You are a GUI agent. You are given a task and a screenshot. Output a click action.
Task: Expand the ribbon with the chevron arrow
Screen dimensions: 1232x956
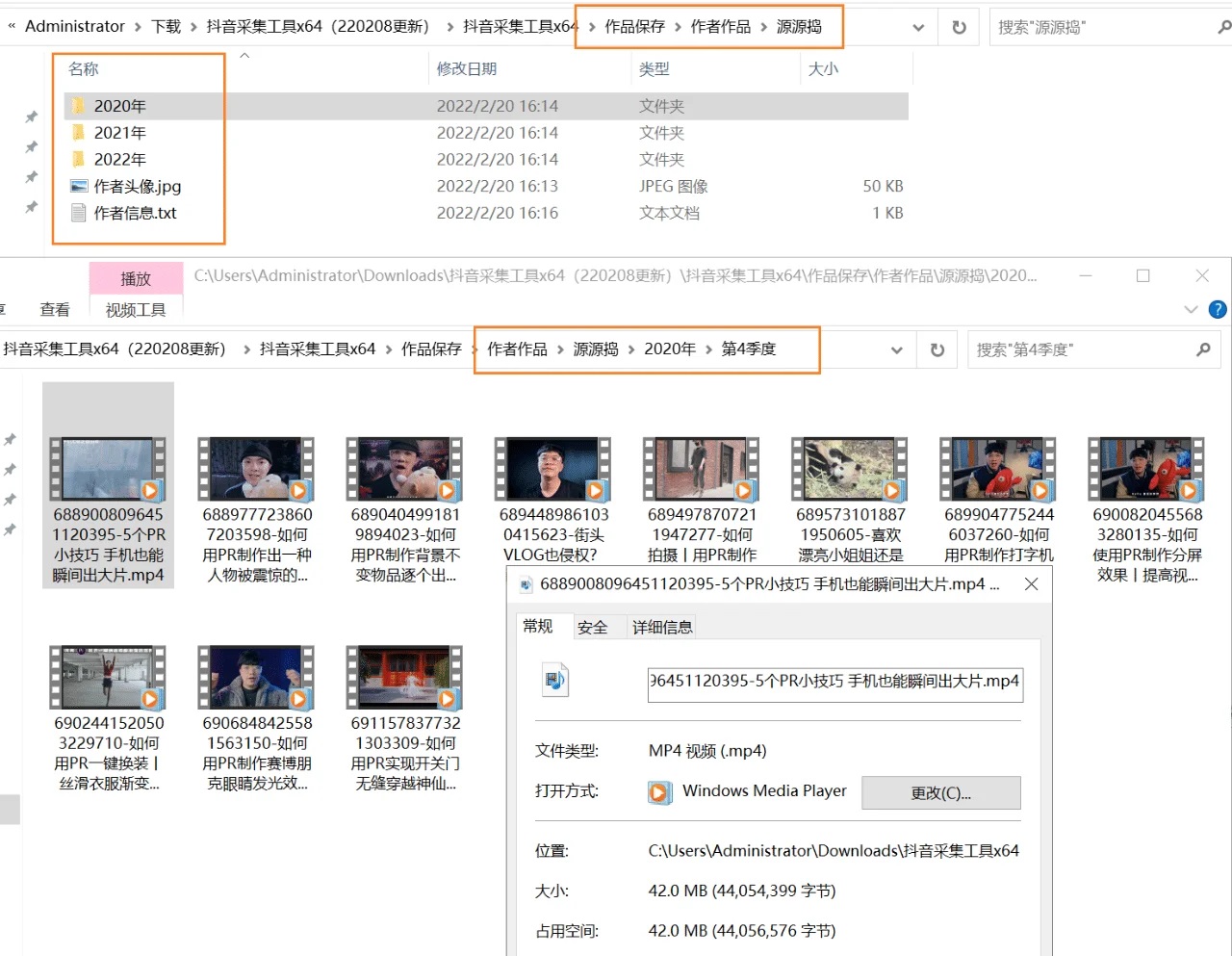click(x=1191, y=309)
